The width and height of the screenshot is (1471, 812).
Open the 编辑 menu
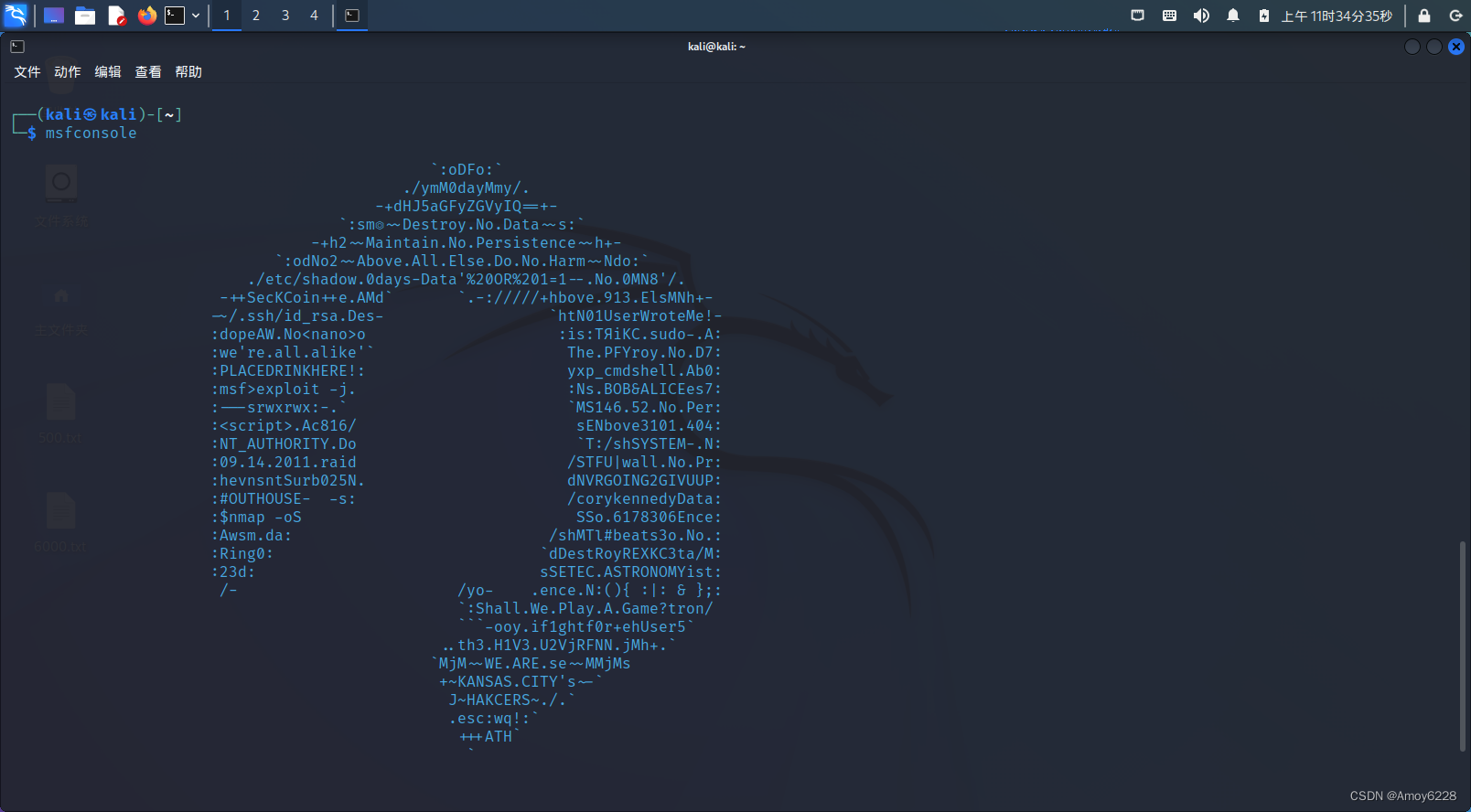coord(108,71)
